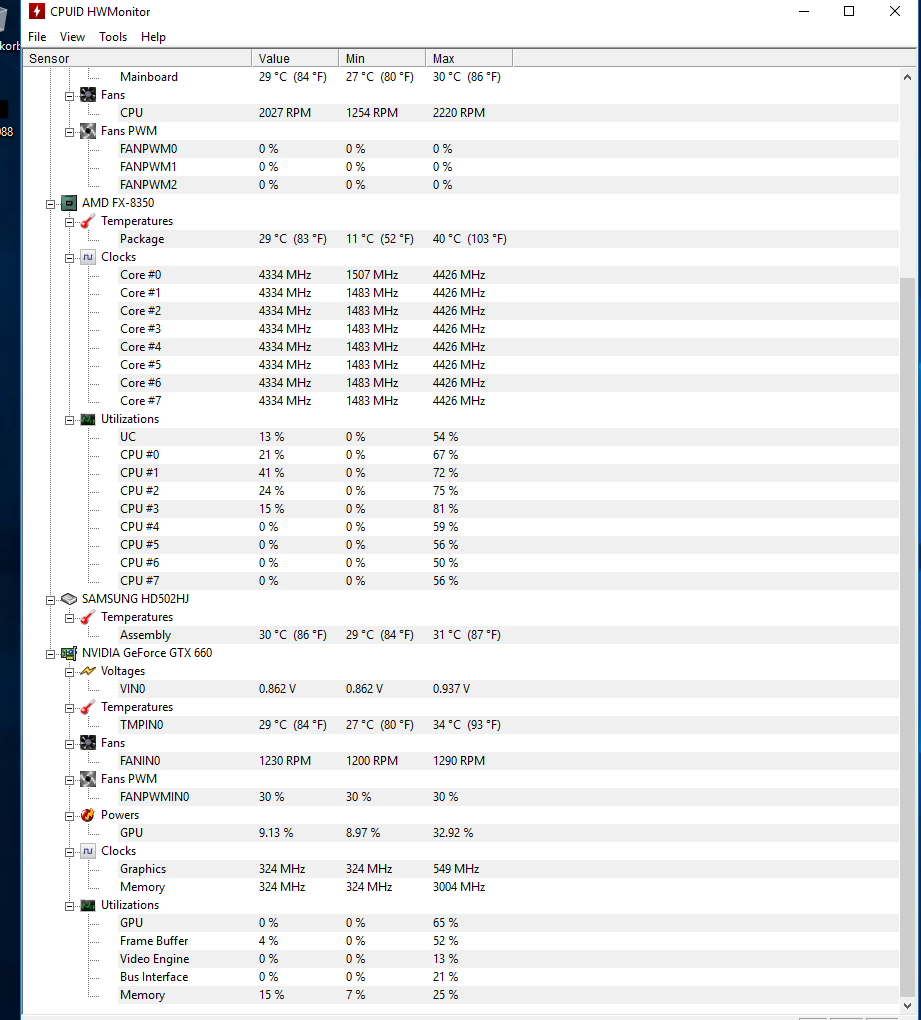Click the GPU Utilizations graph icon
921x1020 pixels.
[x=88, y=905]
